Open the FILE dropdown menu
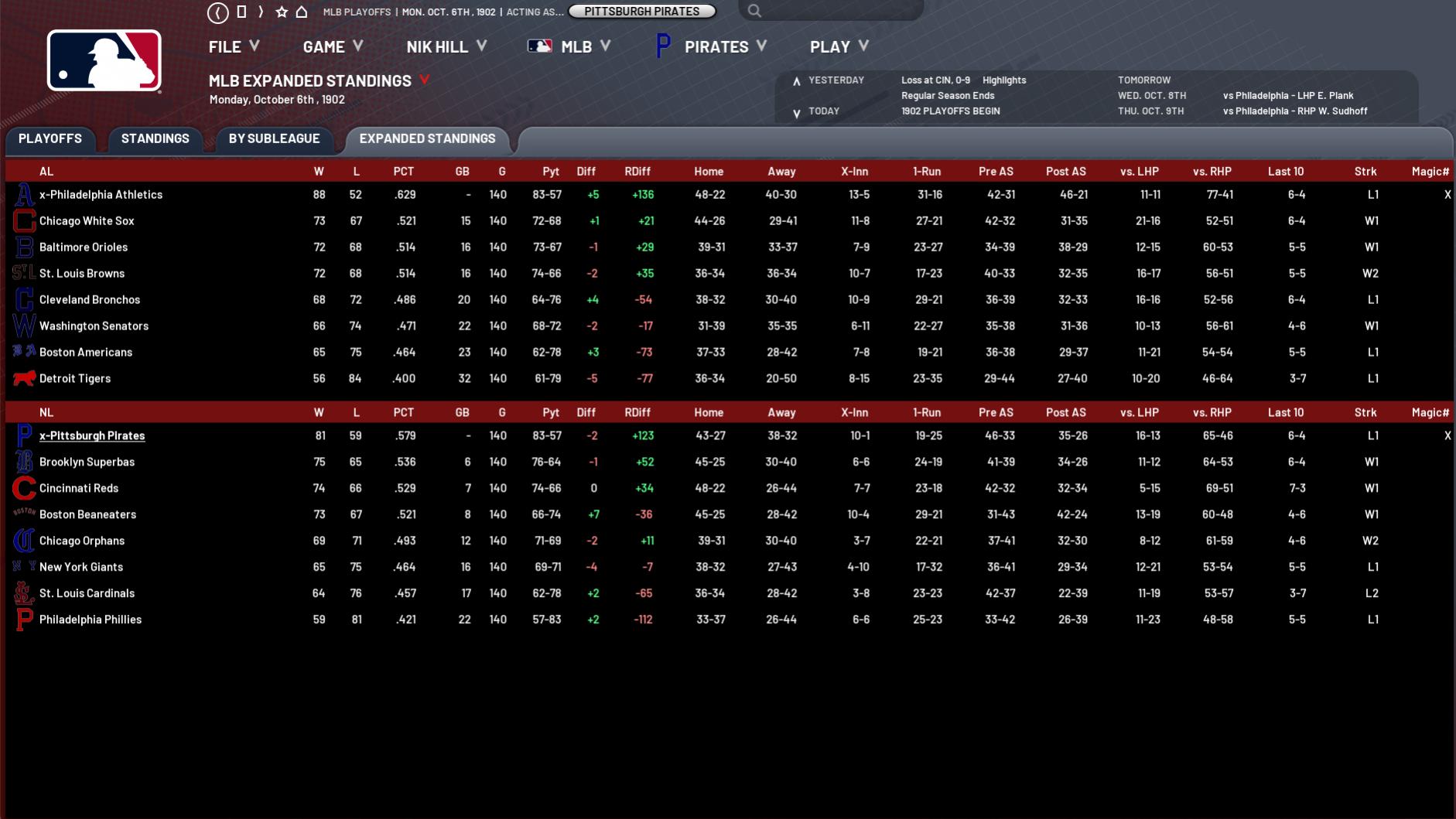The width and height of the screenshot is (1456, 819). point(234,46)
